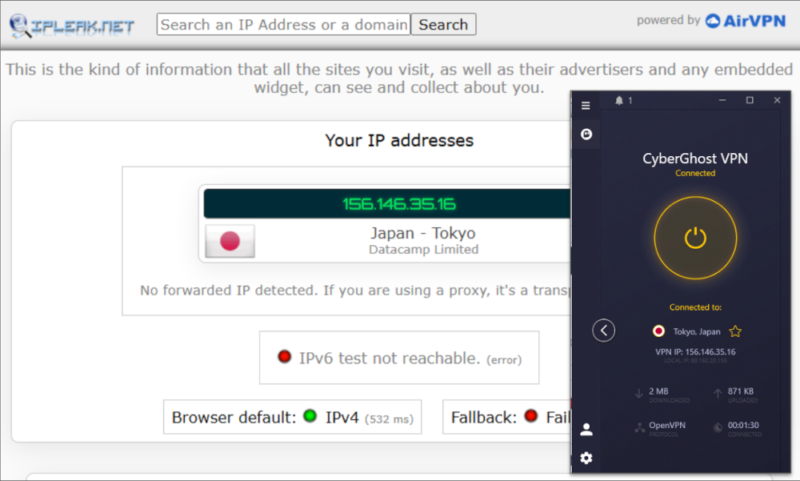This screenshot has width=800, height=481.
Task: Click the upload arrow icon beside 871 KB
Action: click(x=717, y=393)
